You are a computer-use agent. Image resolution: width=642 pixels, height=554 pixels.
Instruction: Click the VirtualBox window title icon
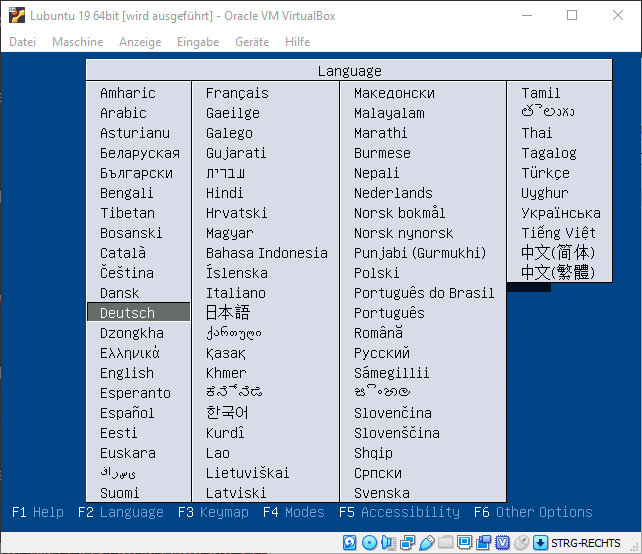click(x=17, y=16)
